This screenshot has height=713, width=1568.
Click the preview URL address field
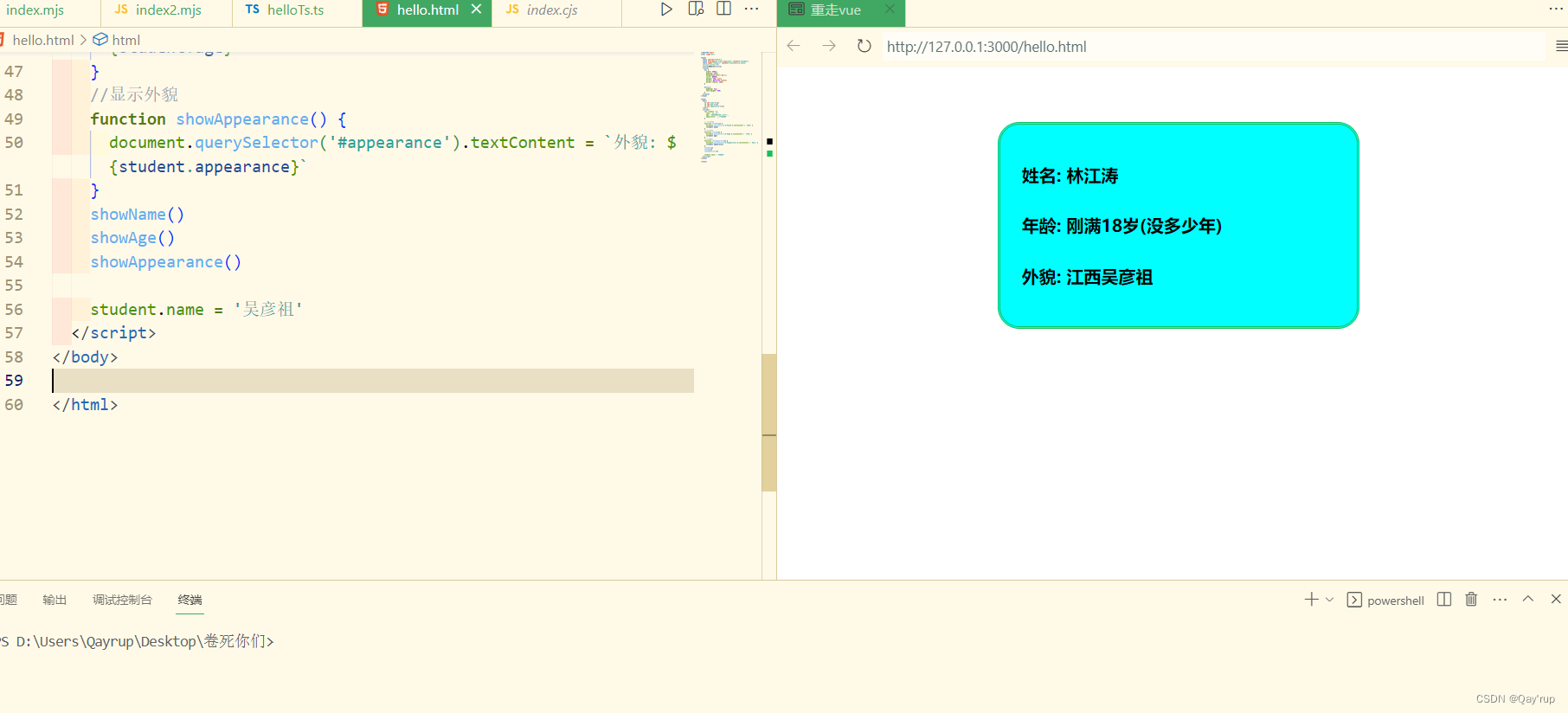[1211, 47]
